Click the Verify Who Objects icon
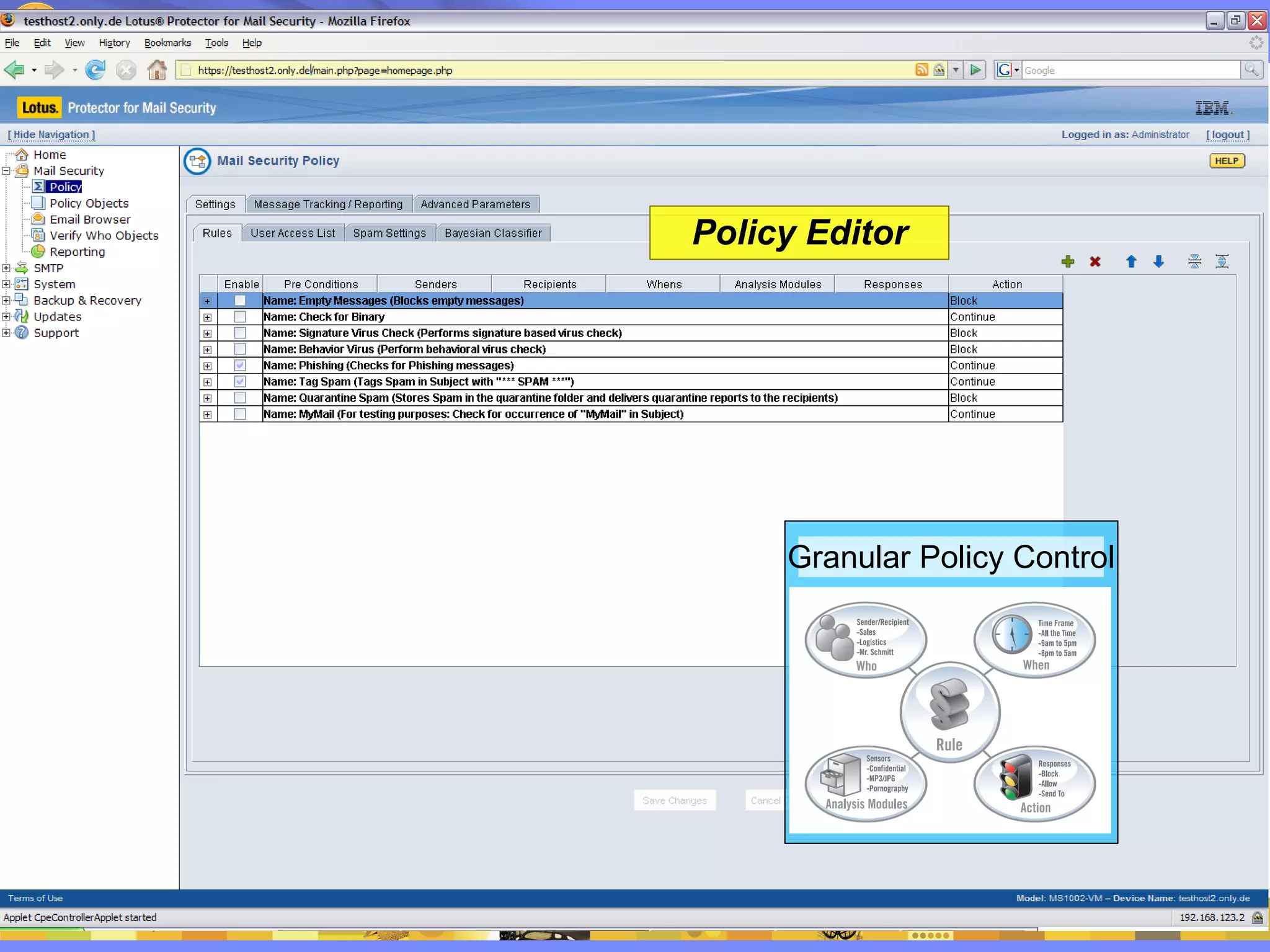The width and height of the screenshot is (1270, 952). click(38, 235)
